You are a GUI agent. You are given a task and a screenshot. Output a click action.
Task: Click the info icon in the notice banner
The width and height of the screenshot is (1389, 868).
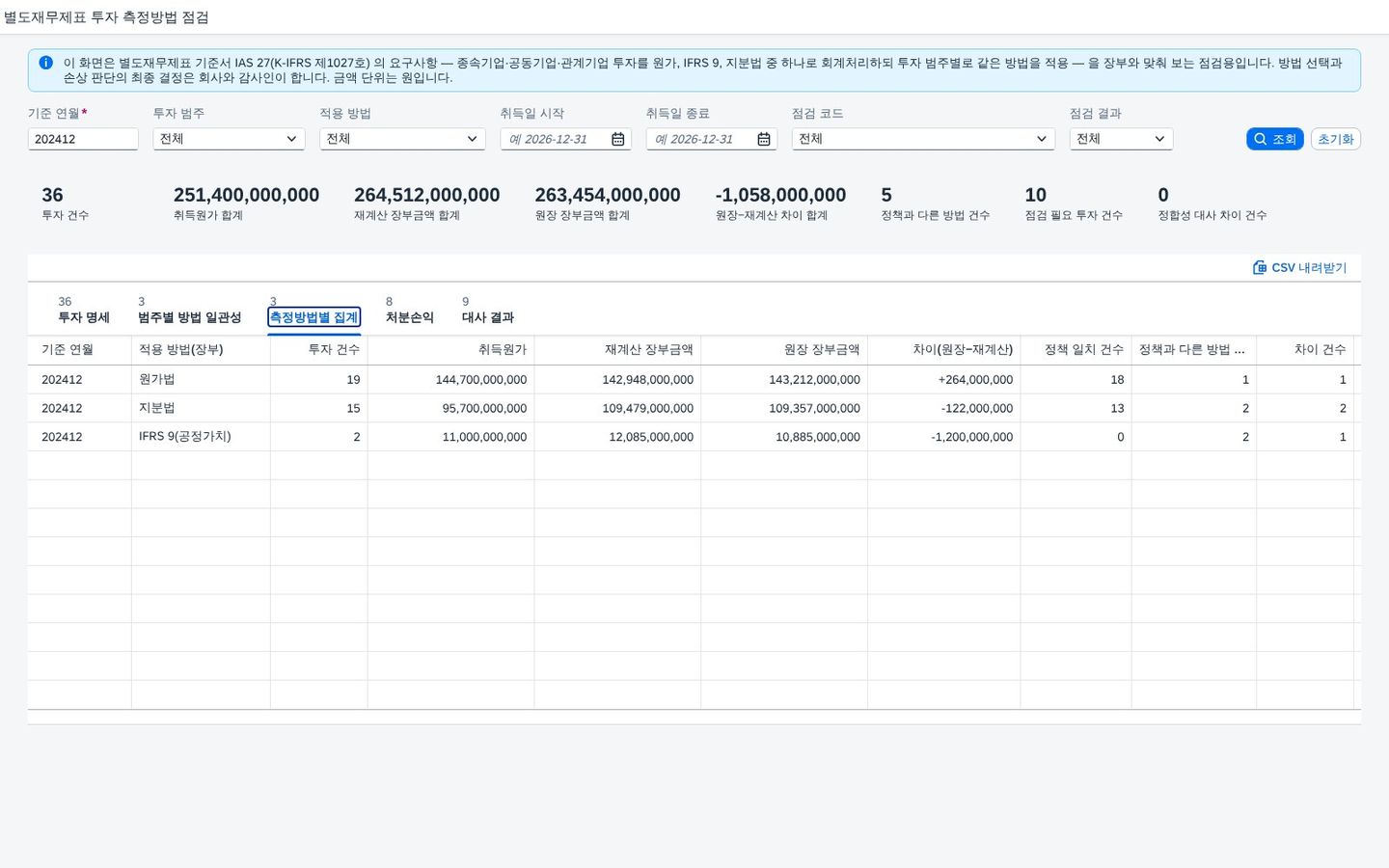[x=45, y=63]
